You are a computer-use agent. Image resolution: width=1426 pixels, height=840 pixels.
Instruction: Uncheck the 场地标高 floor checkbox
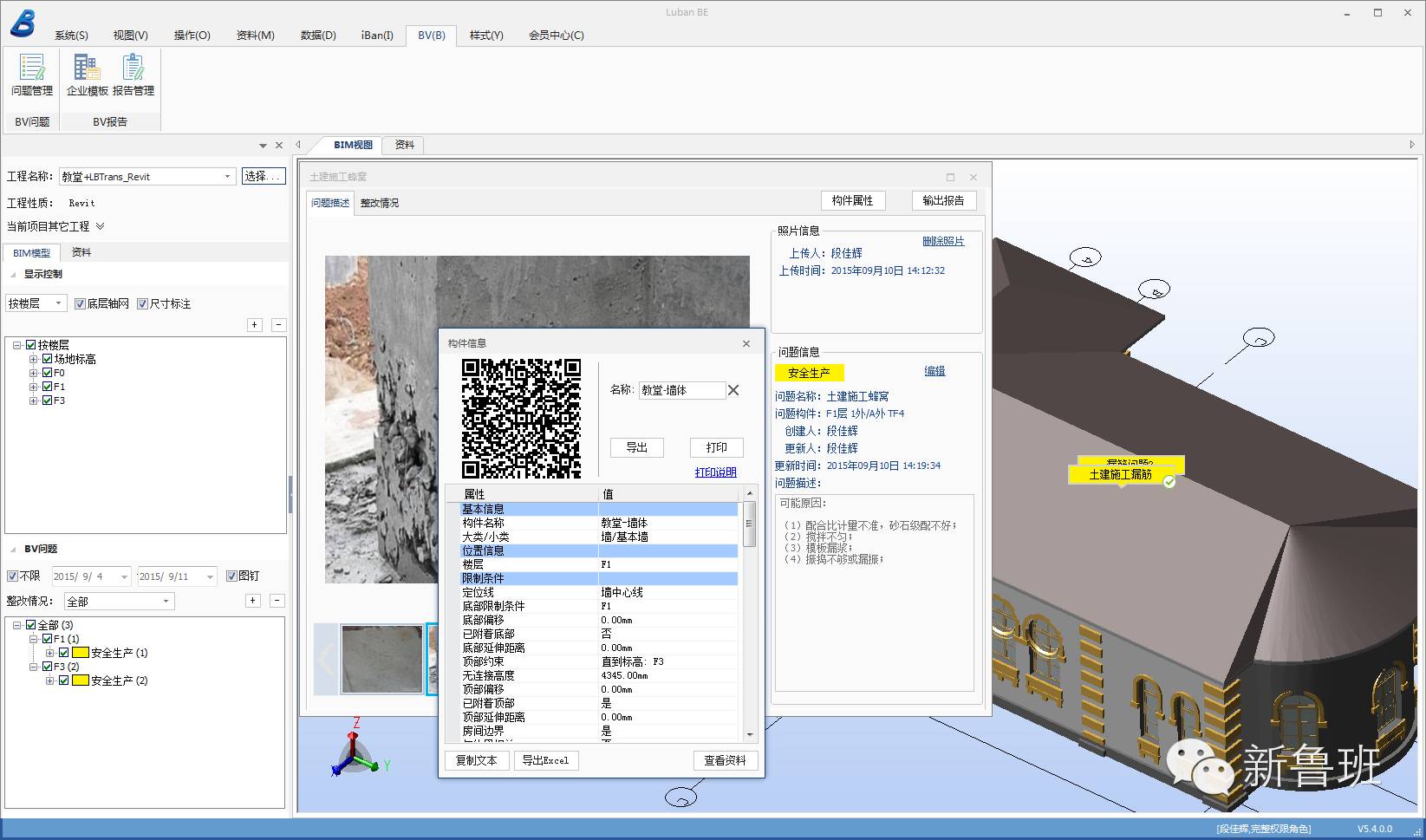[48, 359]
